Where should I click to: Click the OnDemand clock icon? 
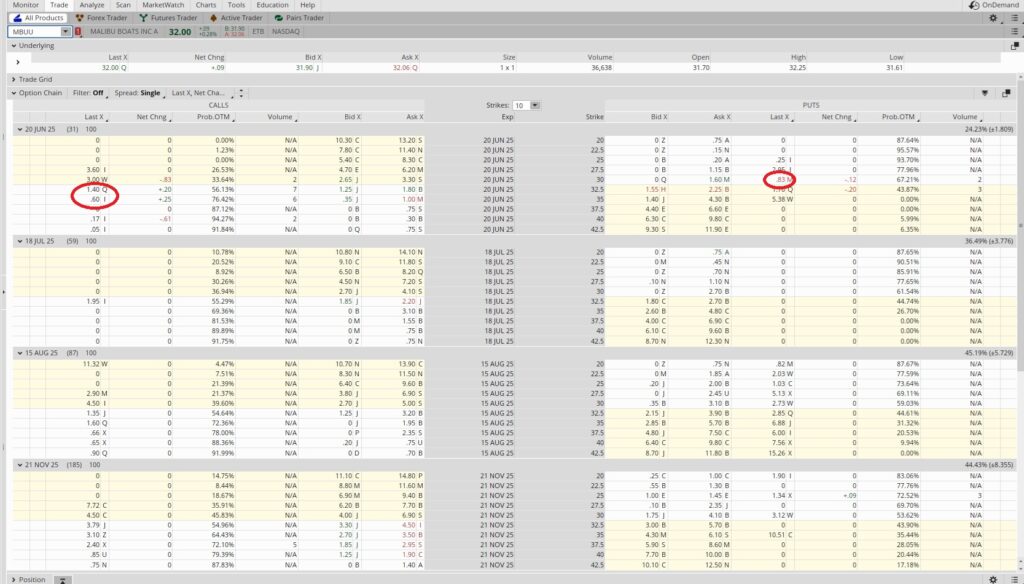point(974,5)
